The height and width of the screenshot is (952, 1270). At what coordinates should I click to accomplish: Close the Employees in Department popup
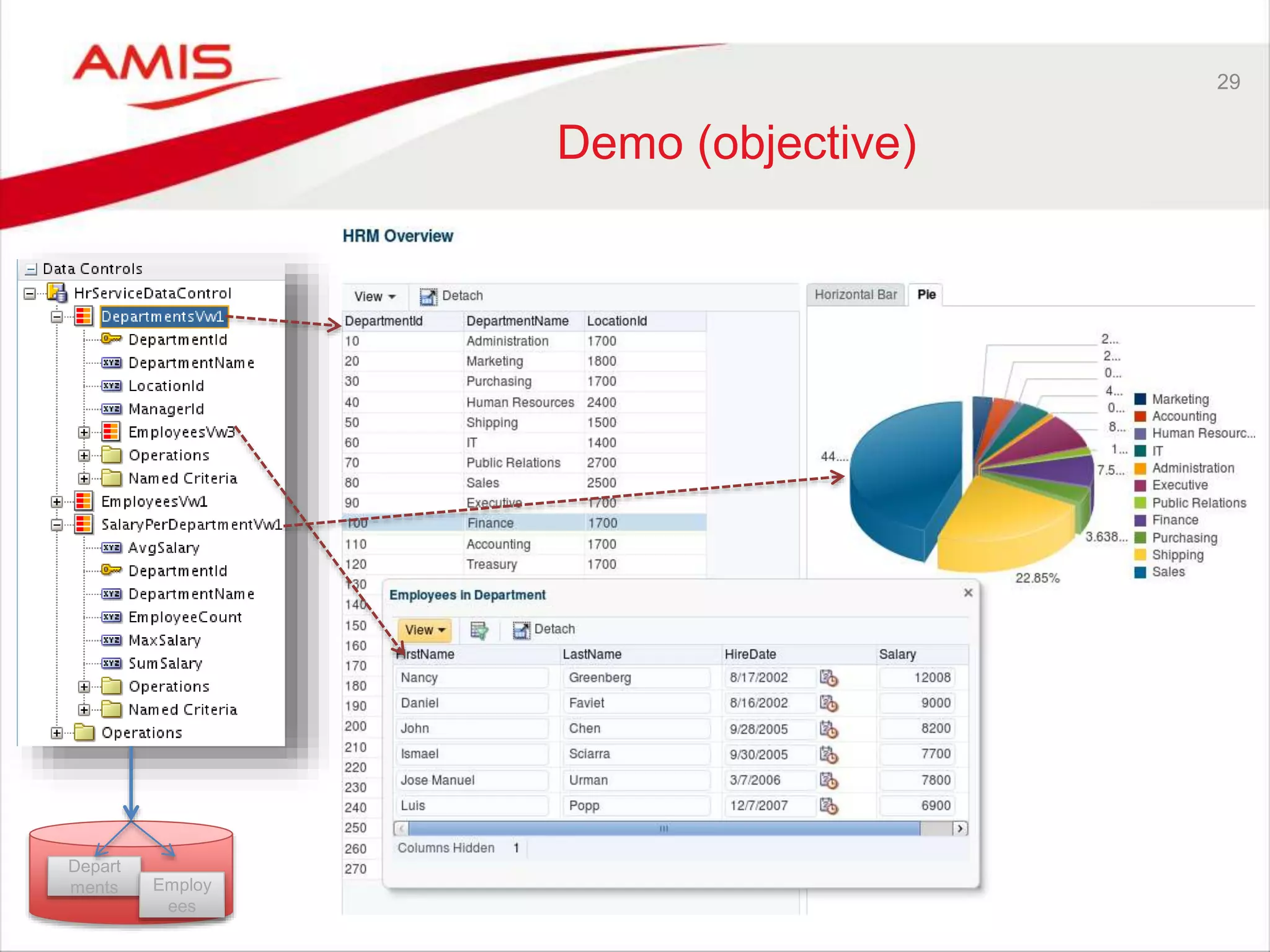(968, 593)
